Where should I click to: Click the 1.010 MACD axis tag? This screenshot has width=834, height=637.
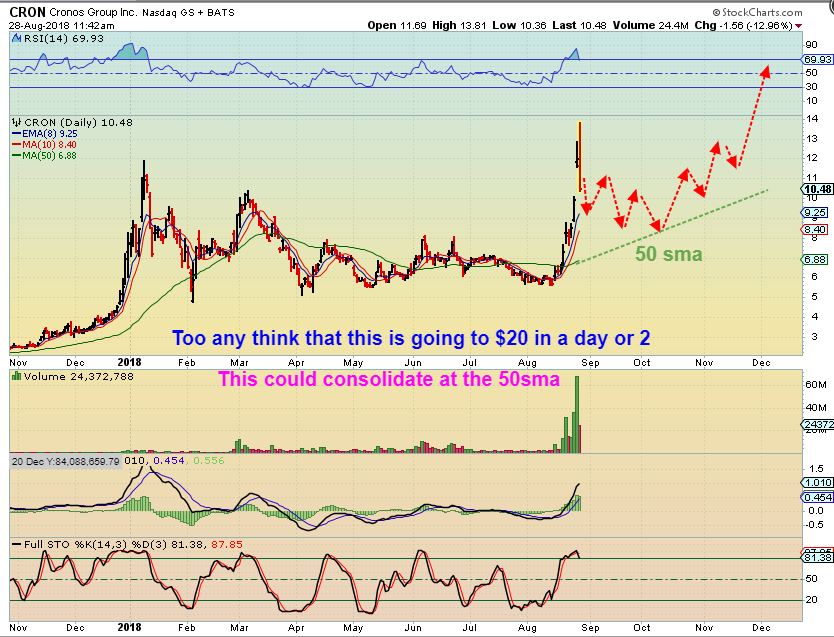(817, 482)
